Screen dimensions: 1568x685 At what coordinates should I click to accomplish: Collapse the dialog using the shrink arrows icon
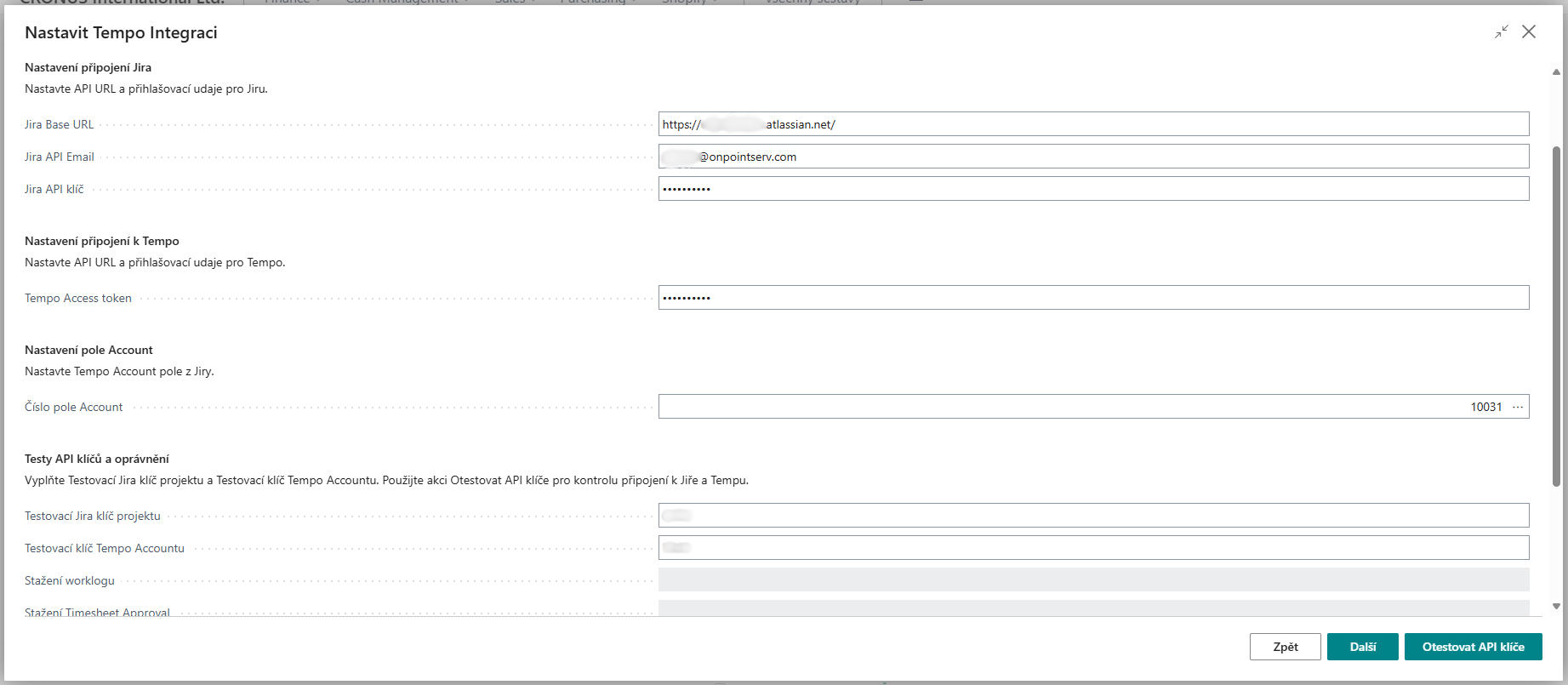1502,31
